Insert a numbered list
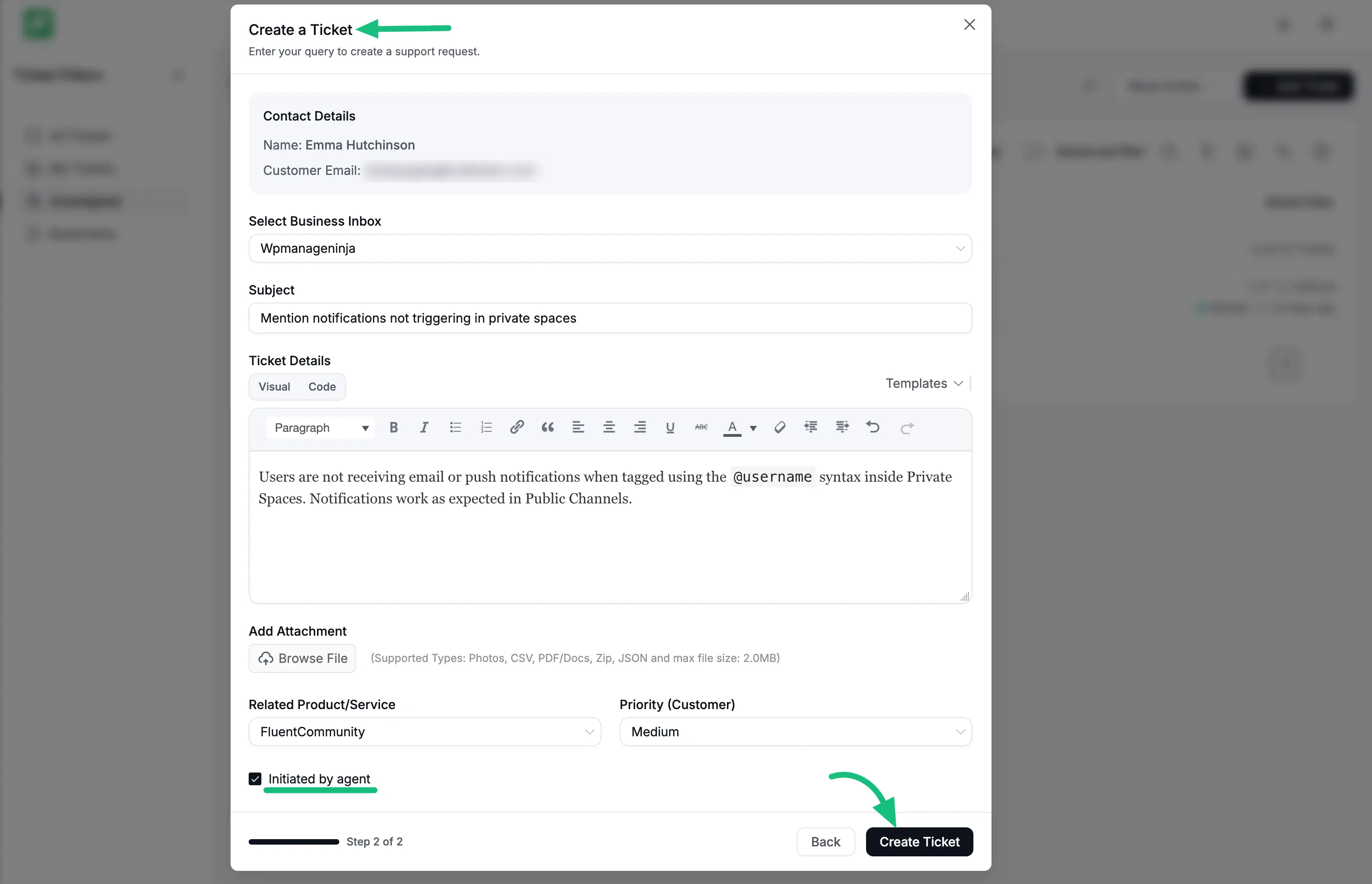 pyautogui.click(x=486, y=427)
